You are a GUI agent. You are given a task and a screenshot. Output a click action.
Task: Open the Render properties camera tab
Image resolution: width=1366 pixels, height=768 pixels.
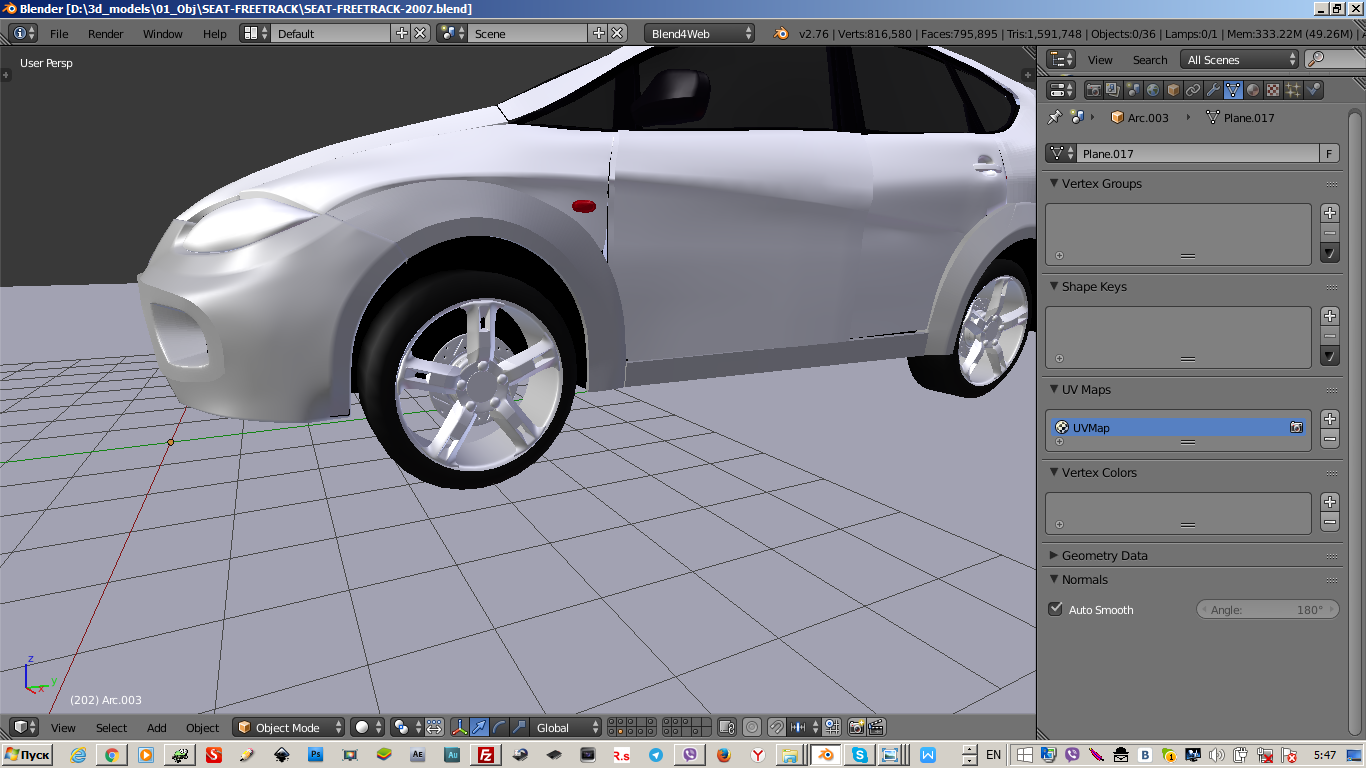point(1094,90)
